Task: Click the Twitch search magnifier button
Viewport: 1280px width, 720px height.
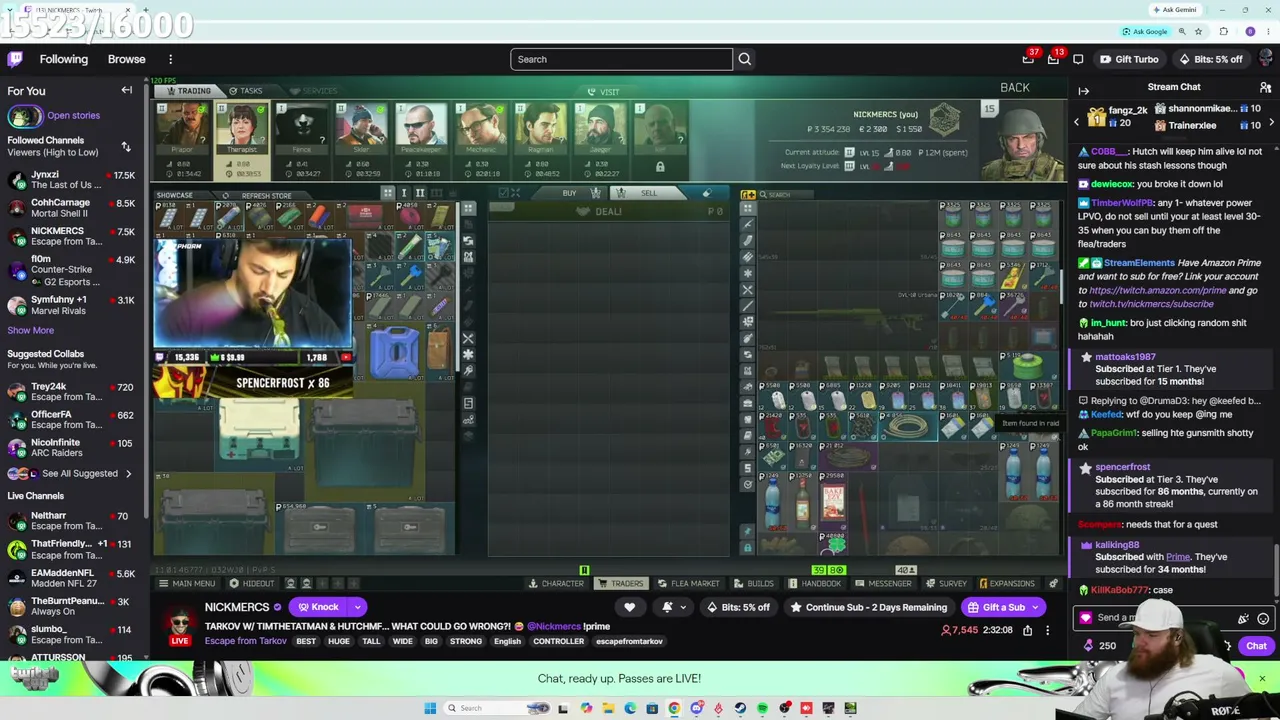Action: (x=744, y=59)
